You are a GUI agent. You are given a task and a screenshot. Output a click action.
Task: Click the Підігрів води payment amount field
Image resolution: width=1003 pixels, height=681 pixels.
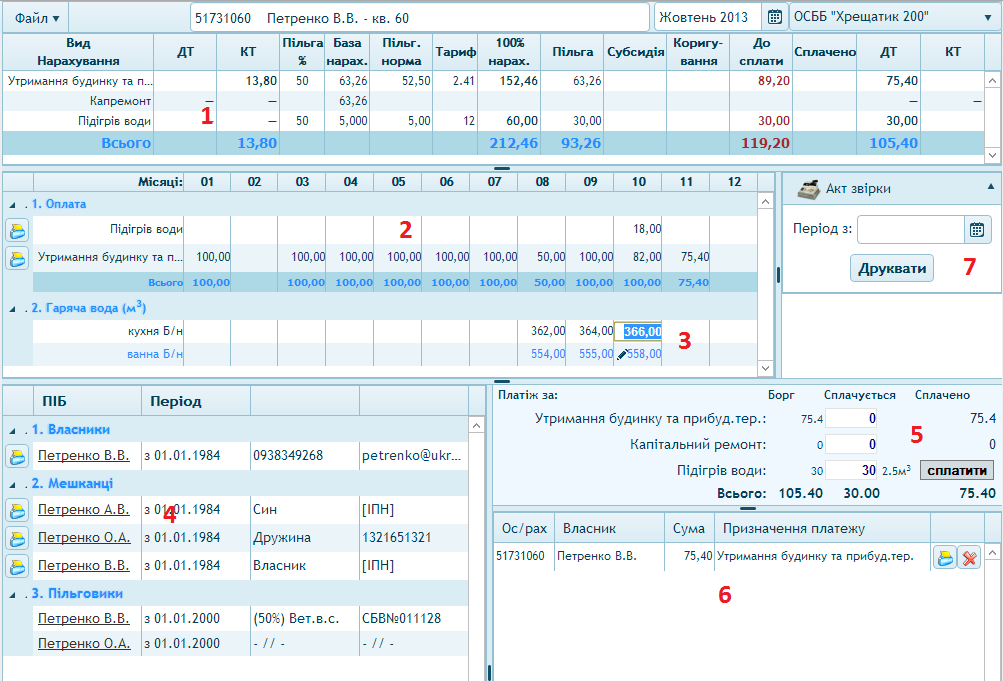pyautogui.click(x=851, y=471)
